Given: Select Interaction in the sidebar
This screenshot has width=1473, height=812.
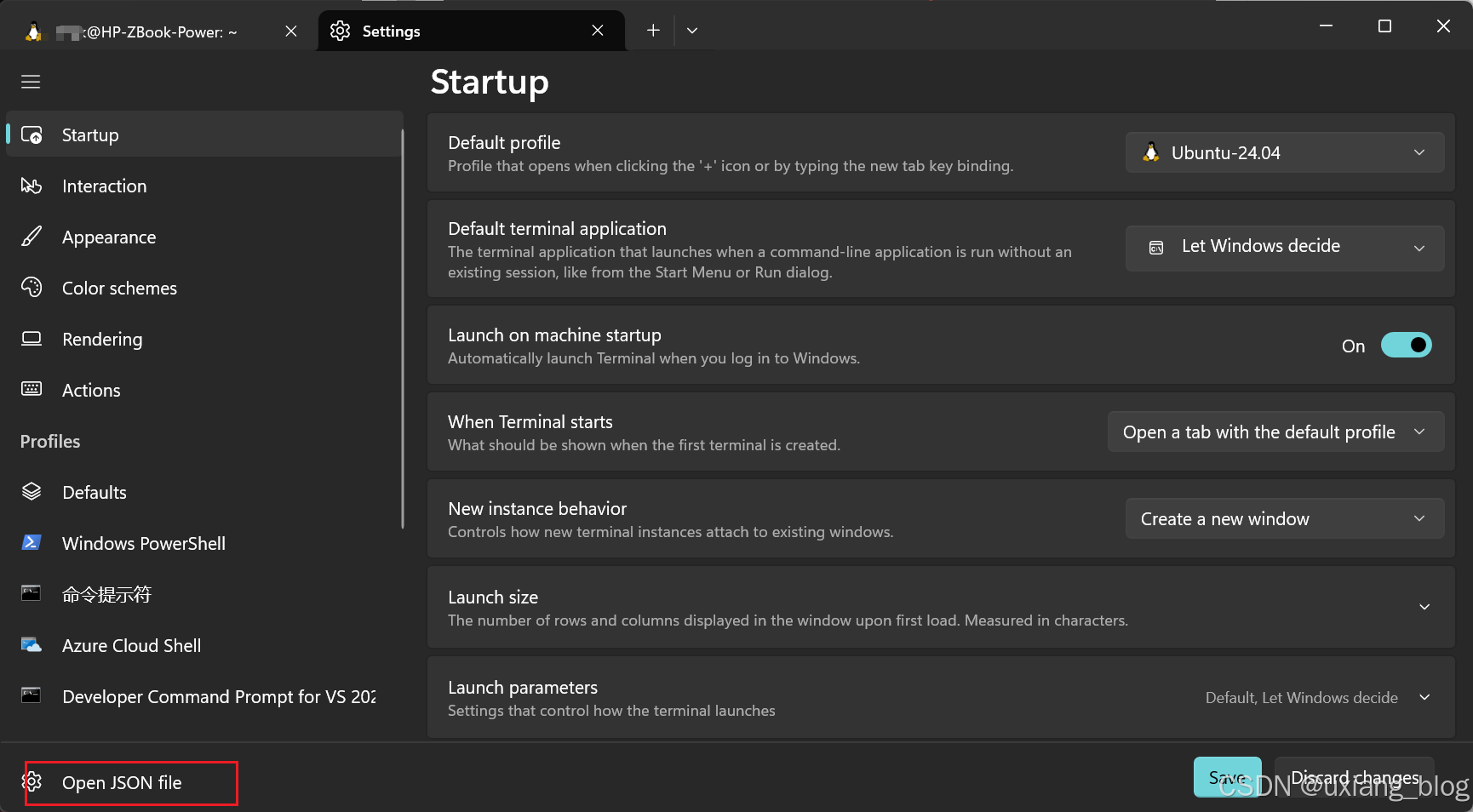Looking at the screenshot, I should 204,186.
